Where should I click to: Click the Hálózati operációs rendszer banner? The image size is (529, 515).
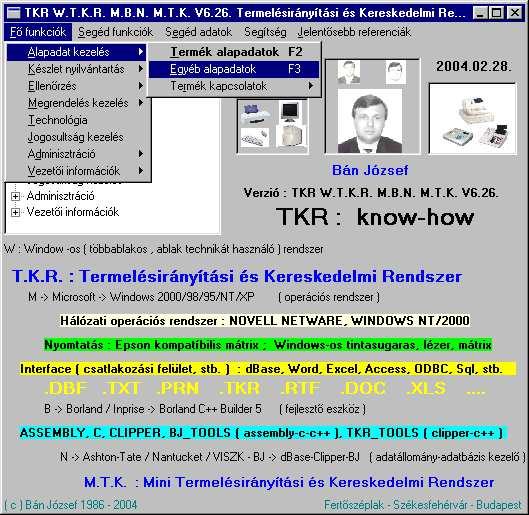pyautogui.click(x=265, y=320)
